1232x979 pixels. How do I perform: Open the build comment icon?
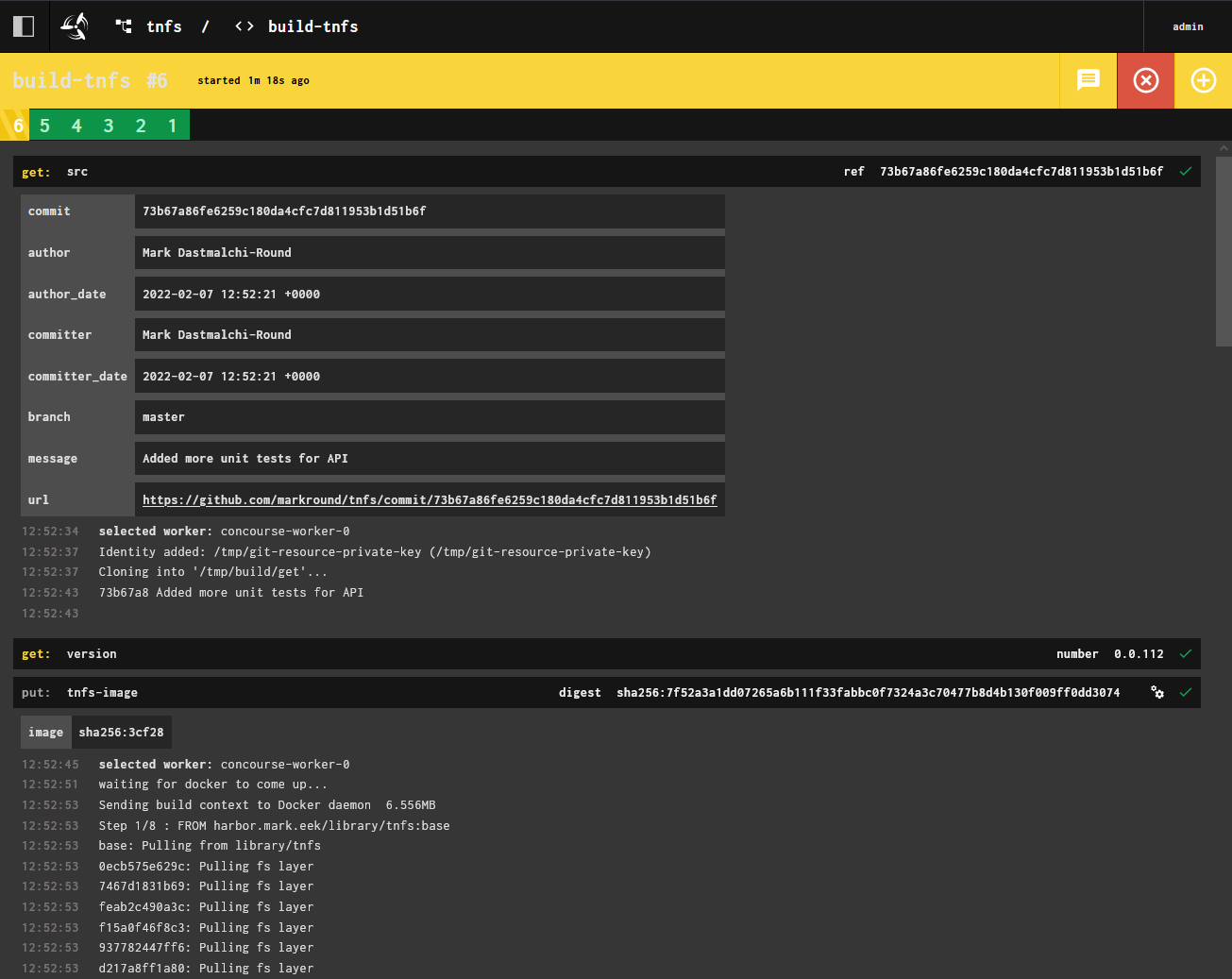coord(1089,80)
